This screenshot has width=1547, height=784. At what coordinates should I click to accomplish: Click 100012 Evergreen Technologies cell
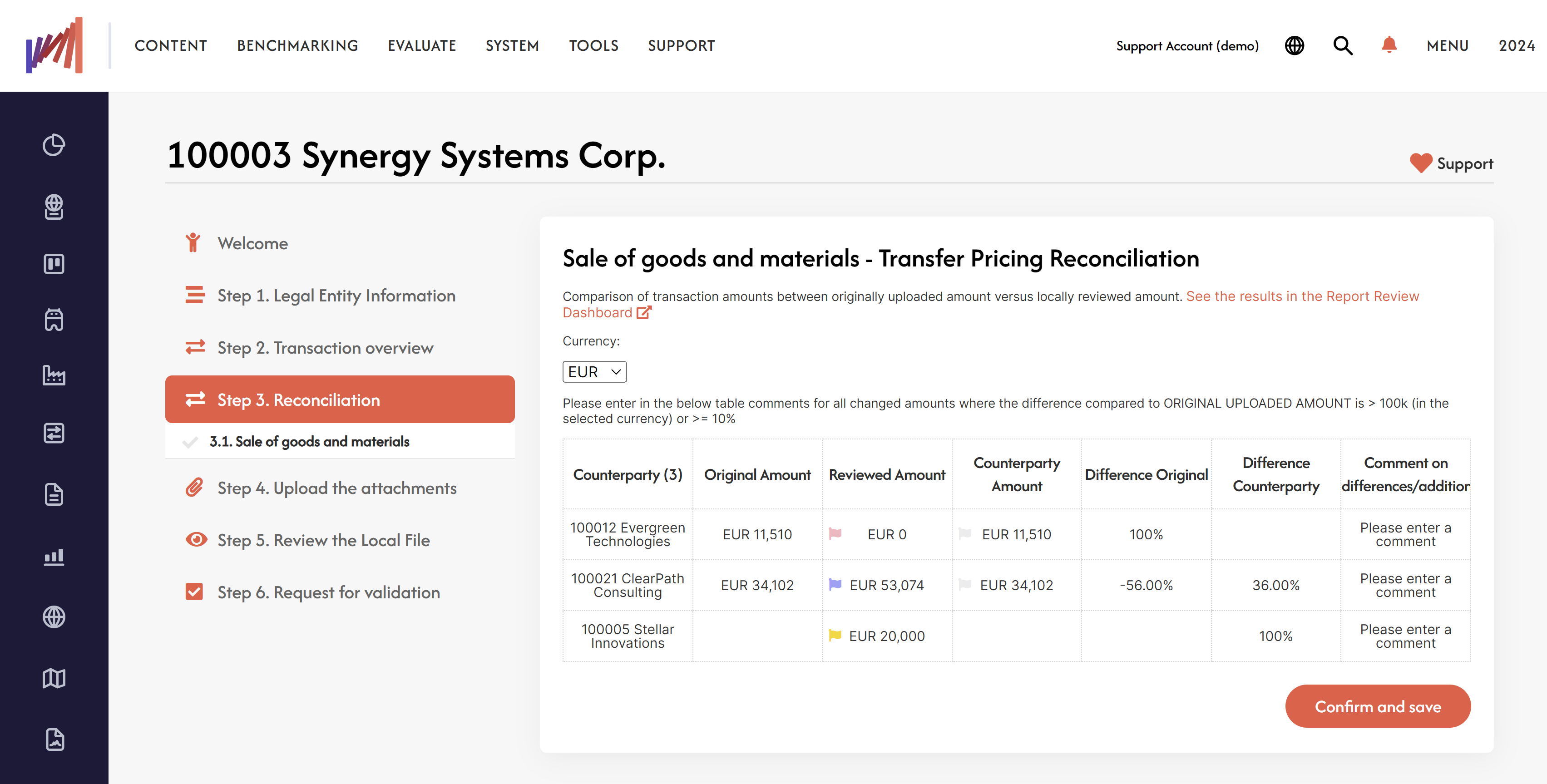628,534
